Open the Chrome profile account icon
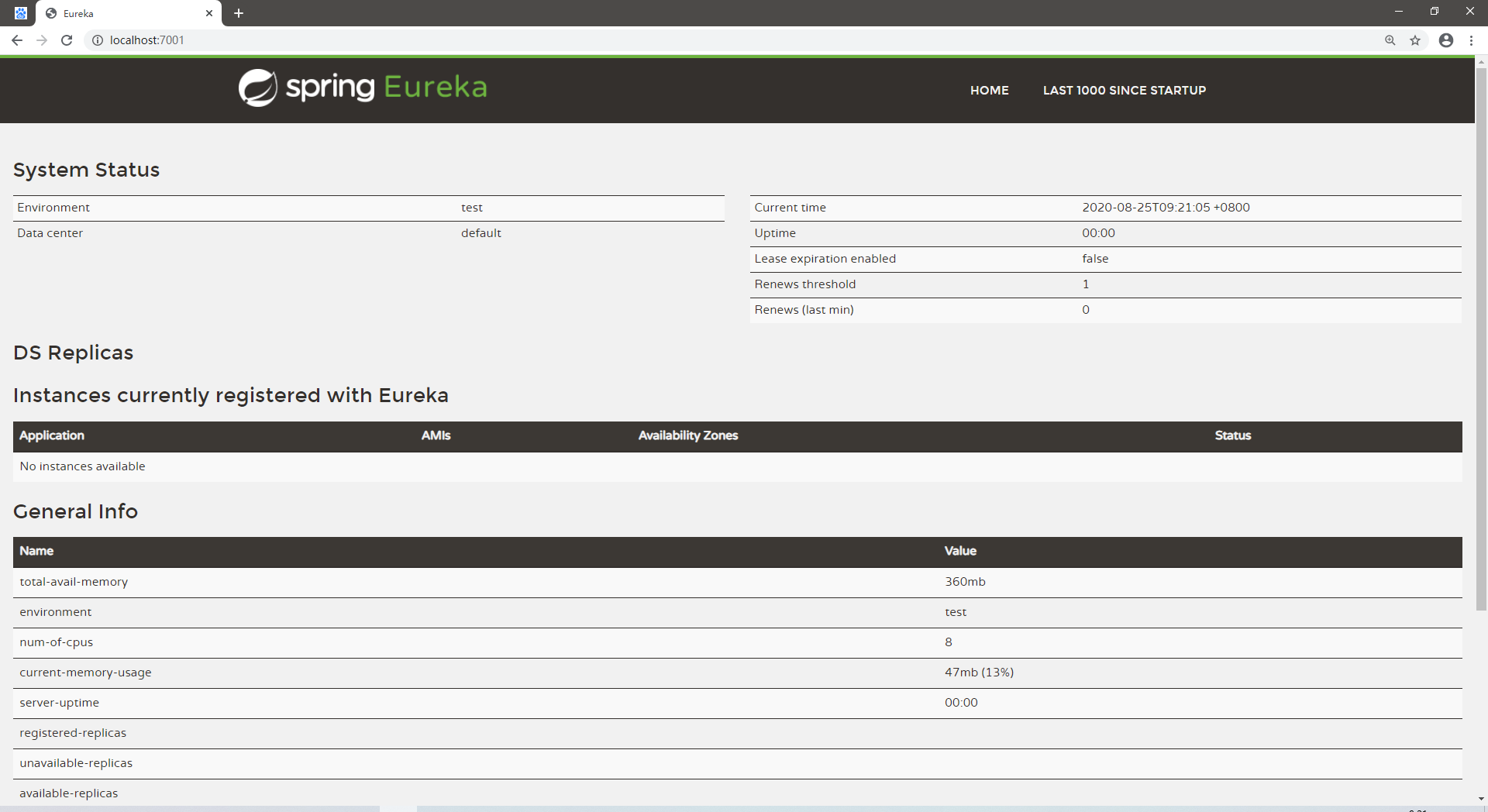This screenshot has height=812, width=1488. [x=1446, y=40]
